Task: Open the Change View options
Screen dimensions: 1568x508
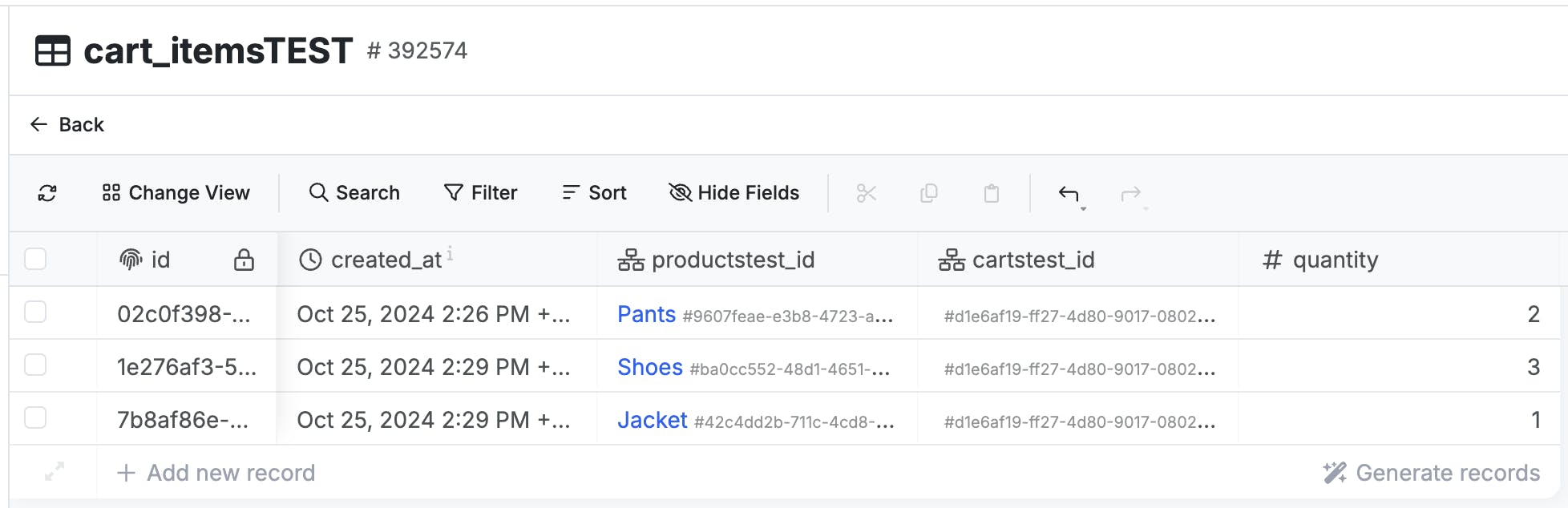Action: point(176,193)
